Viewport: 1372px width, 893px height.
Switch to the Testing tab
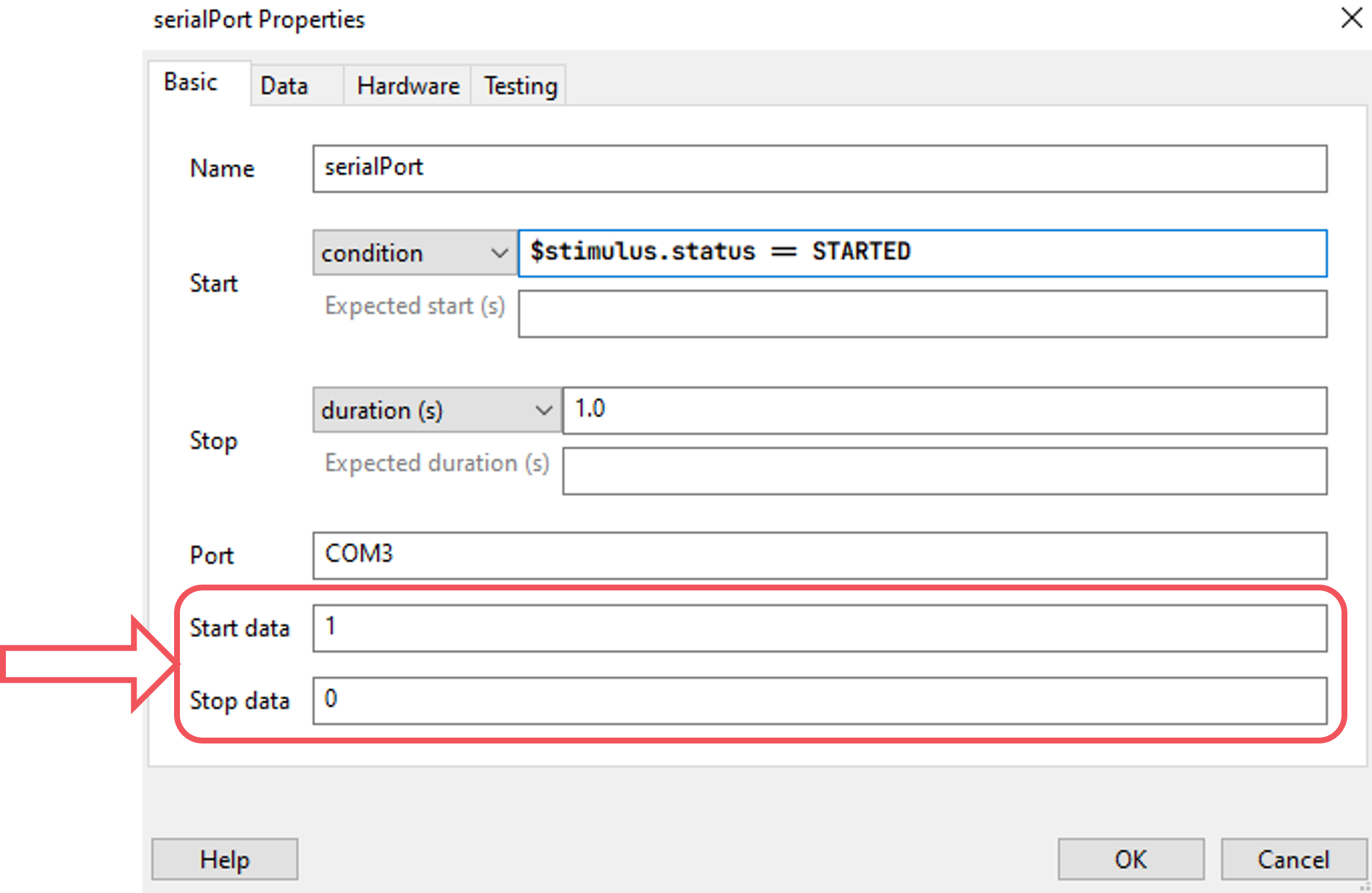pos(519,86)
